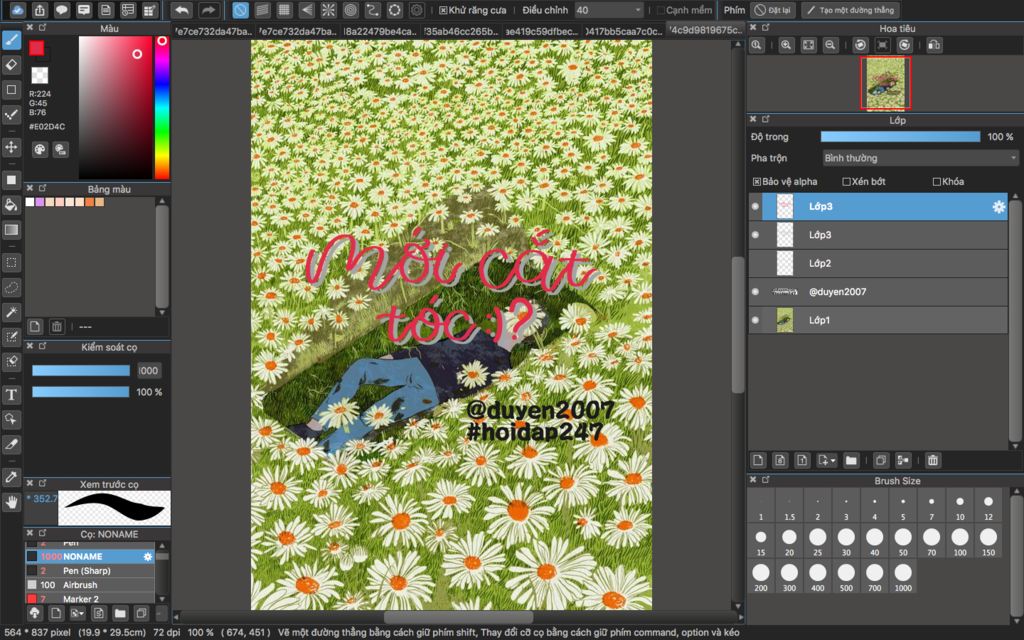The height and width of the screenshot is (640, 1024).
Task: Click the share/export icon in top toolbar
Action: click(40, 10)
